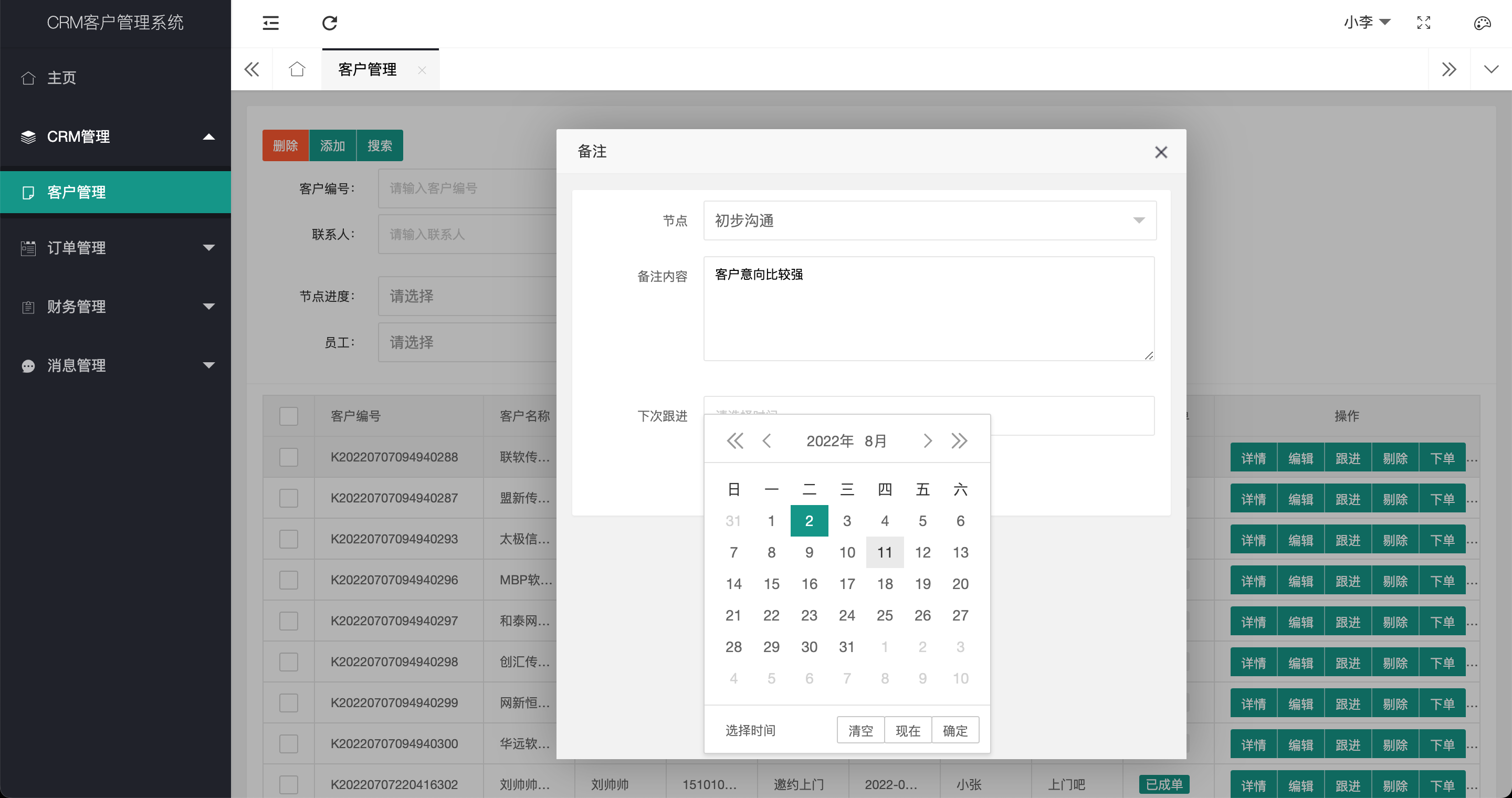Go to previous year in the date picker
Screen dimensions: 1512x798
point(735,440)
